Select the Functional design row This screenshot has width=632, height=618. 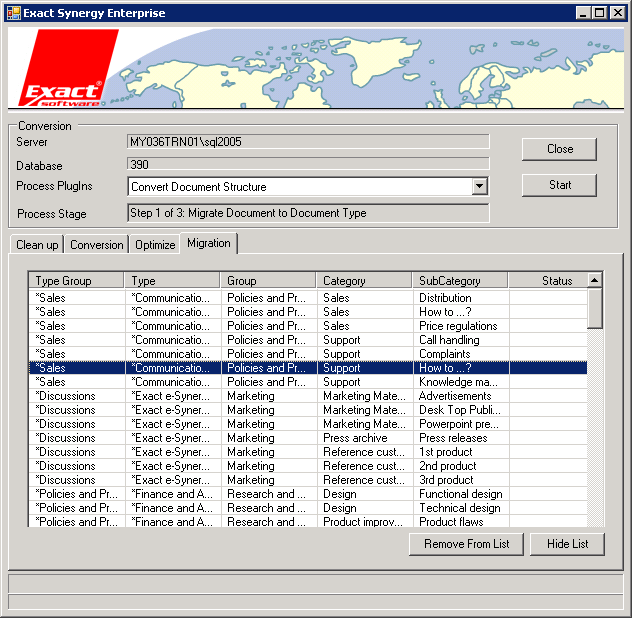pos(308,494)
